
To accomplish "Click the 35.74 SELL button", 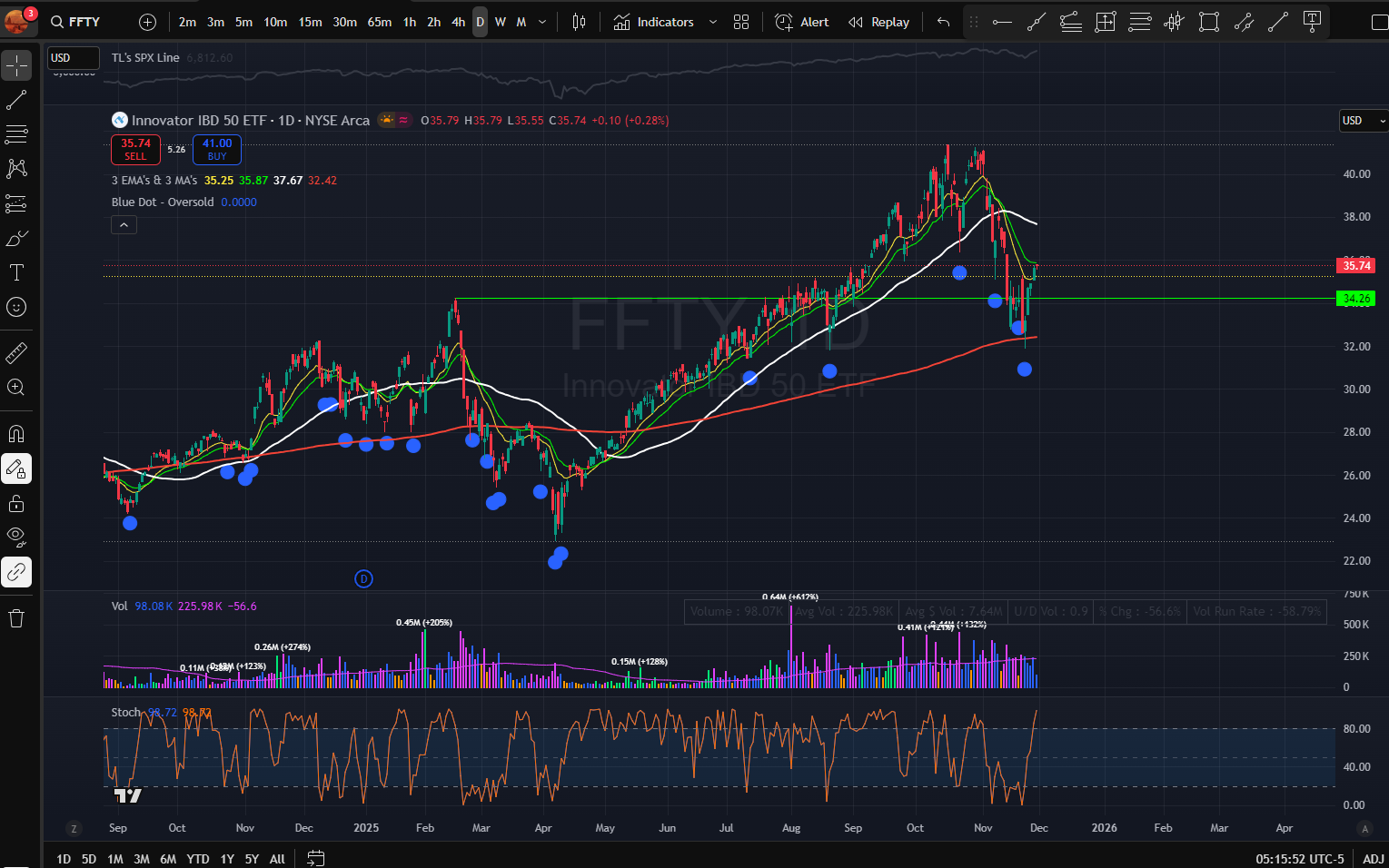I will pyautogui.click(x=135, y=150).
